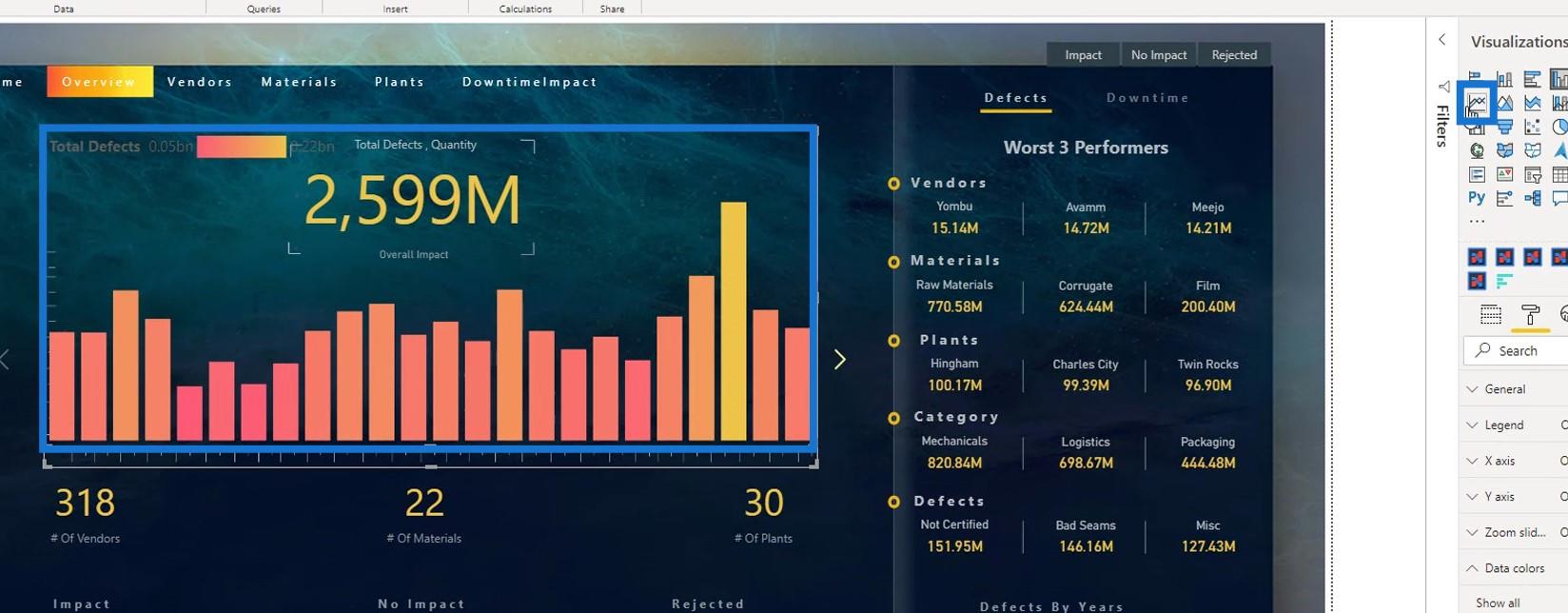The height and width of the screenshot is (613, 1568).
Task: Select the Stacked column chart visual
Action: click(1504, 79)
